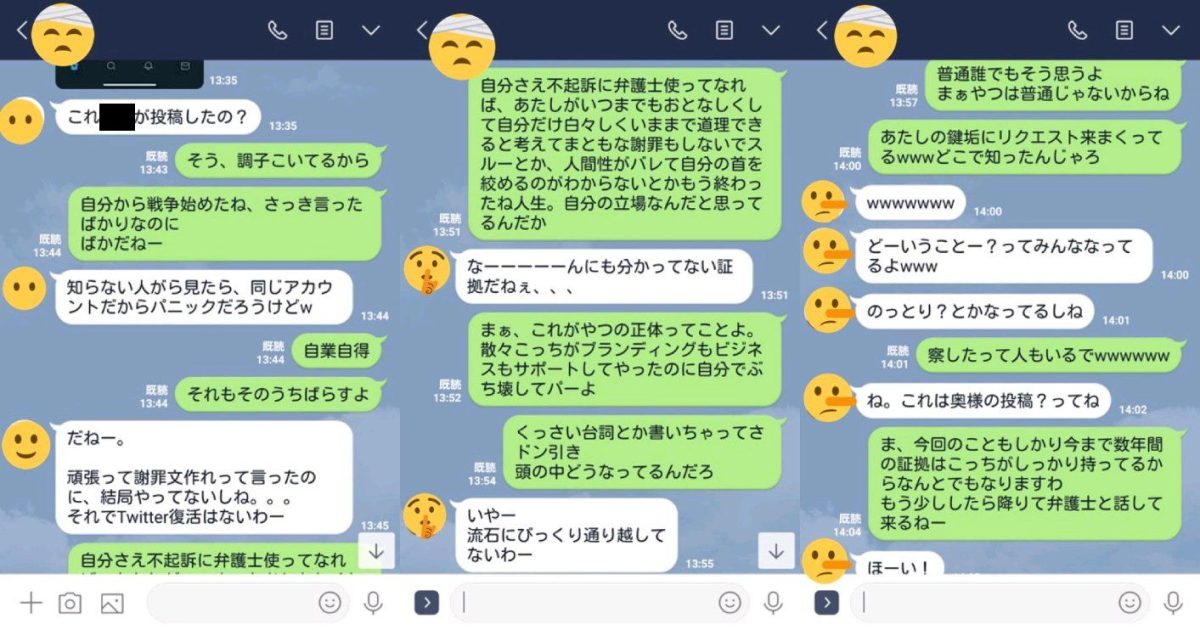Tap the camera icon in the message bar
1200x630 pixels.
pyautogui.click(x=70, y=603)
